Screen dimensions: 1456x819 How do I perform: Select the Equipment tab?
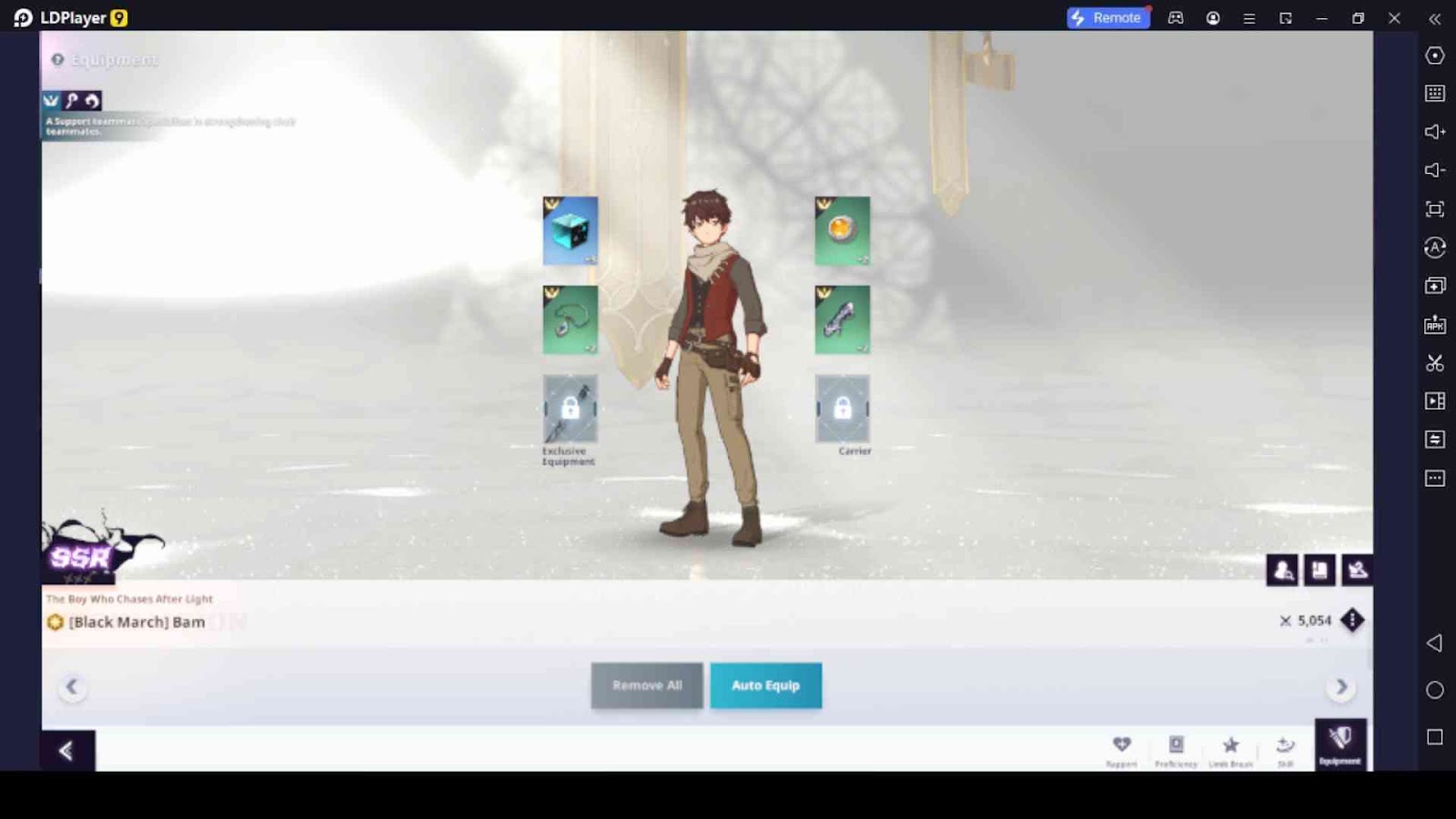pos(1340,744)
